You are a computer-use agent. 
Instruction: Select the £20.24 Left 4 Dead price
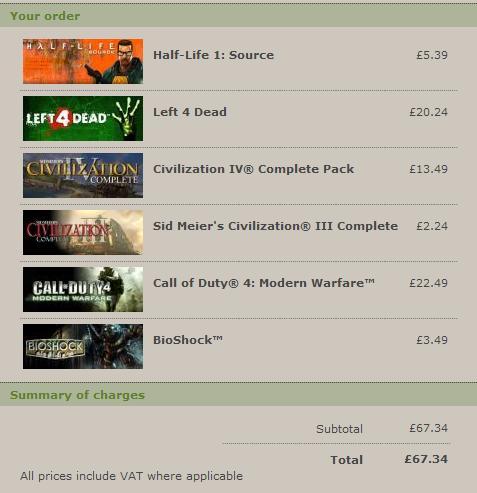point(428,112)
